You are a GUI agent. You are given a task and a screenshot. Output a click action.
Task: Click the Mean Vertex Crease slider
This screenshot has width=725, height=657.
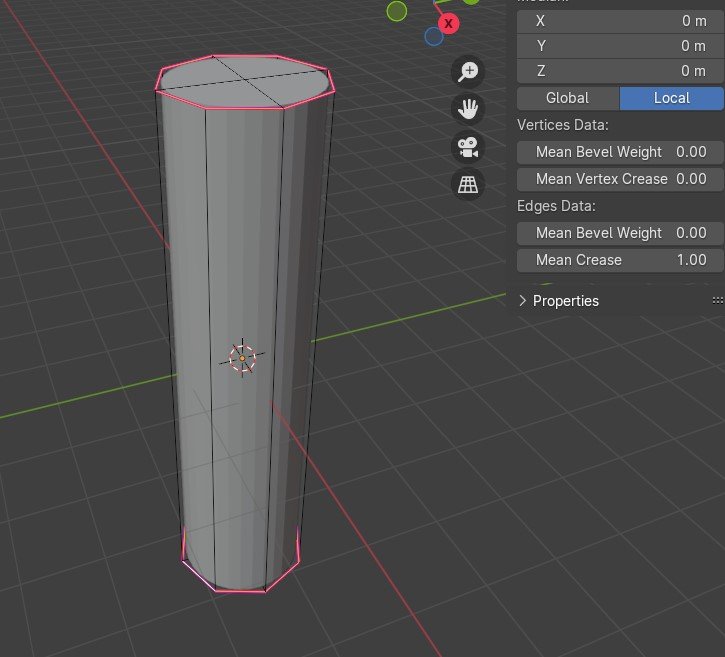click(619, 179)
